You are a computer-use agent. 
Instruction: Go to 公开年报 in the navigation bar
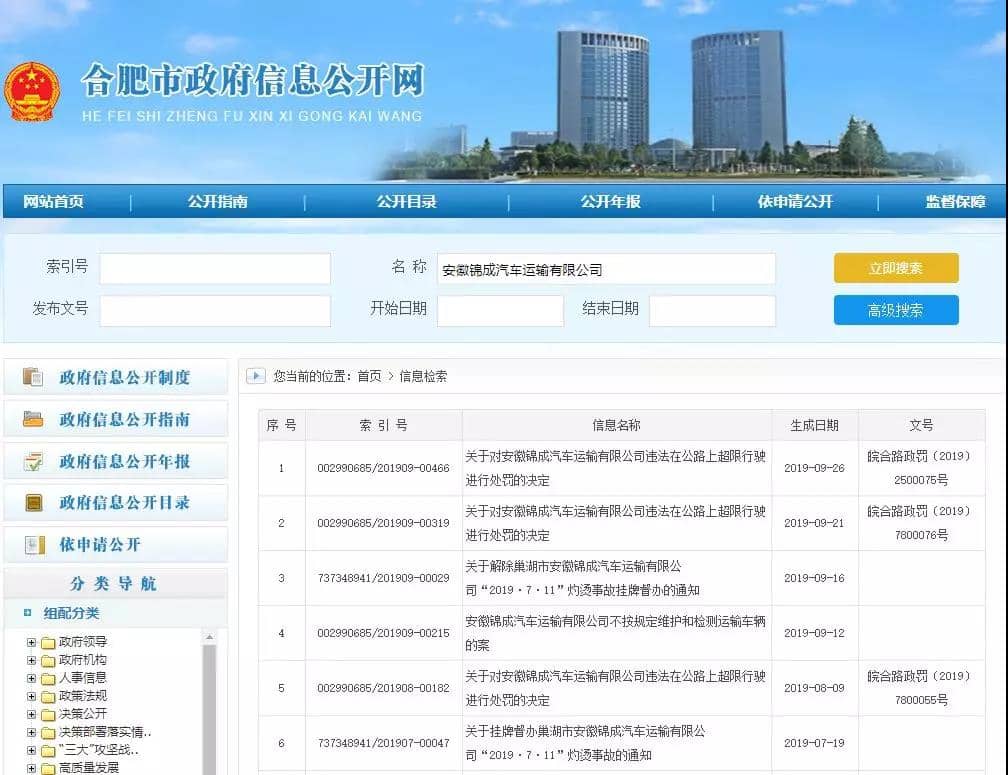[610, 202]
